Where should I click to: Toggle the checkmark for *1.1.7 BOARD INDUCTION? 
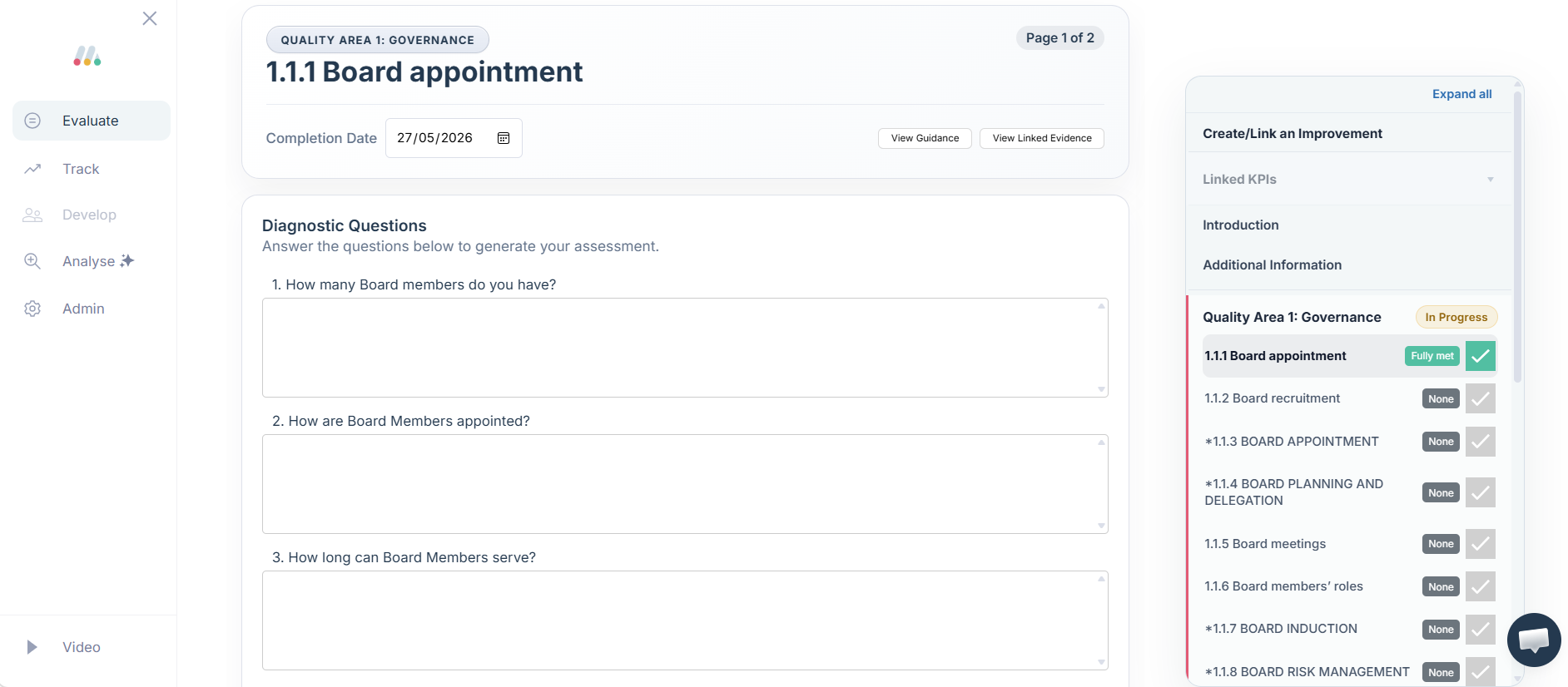pyautogui.click(x=1481, y=629)
